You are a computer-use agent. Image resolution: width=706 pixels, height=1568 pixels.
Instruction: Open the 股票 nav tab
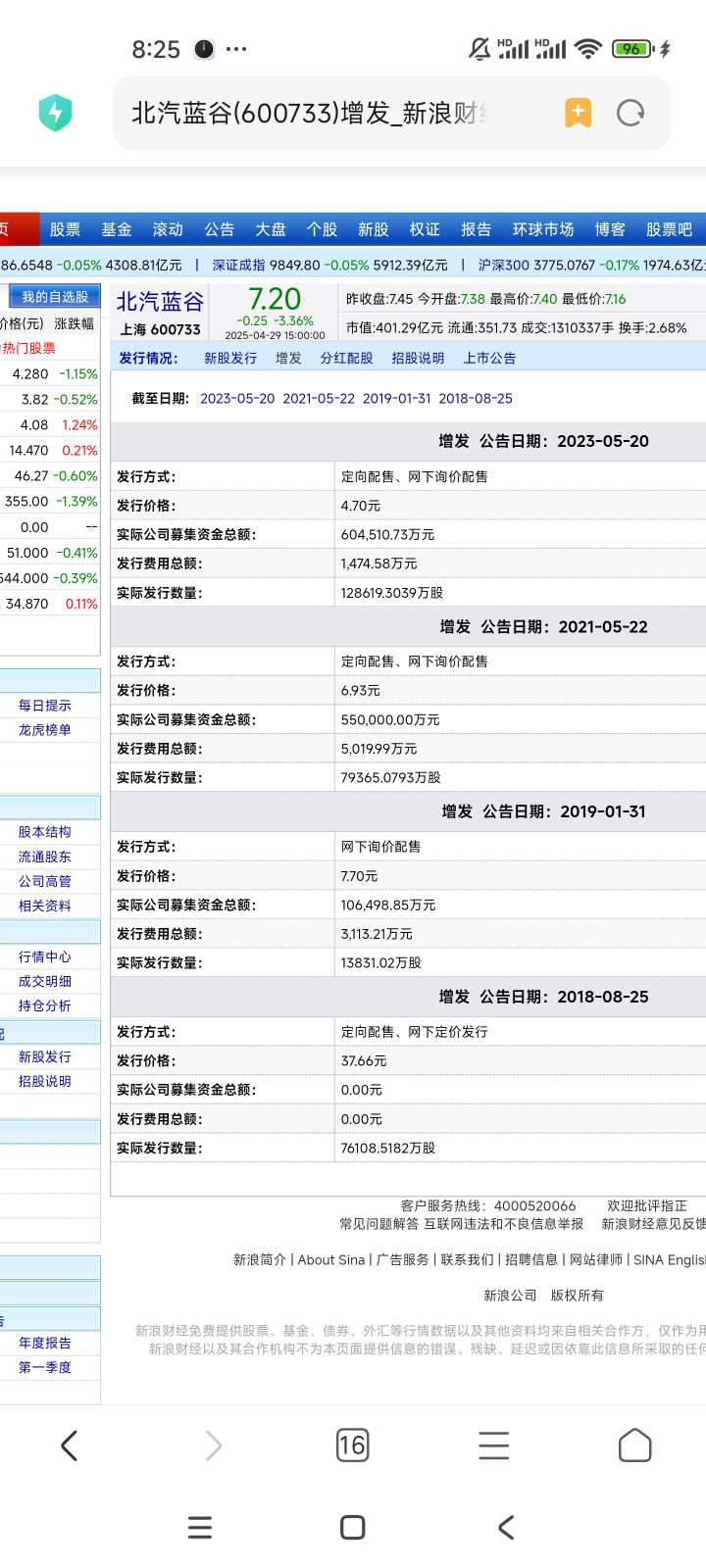click(65, 229)
